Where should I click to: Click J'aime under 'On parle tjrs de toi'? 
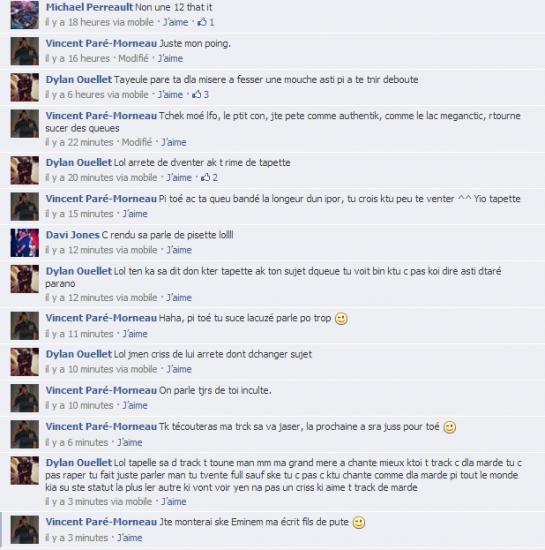point(135,405)
